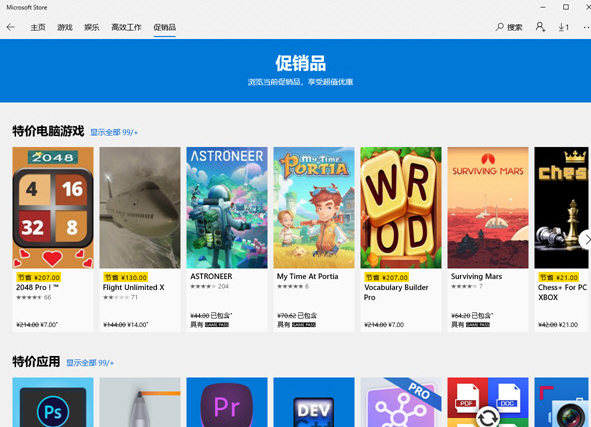
Task: Open the My Time At Portia cover
Action: coord(314,208)
